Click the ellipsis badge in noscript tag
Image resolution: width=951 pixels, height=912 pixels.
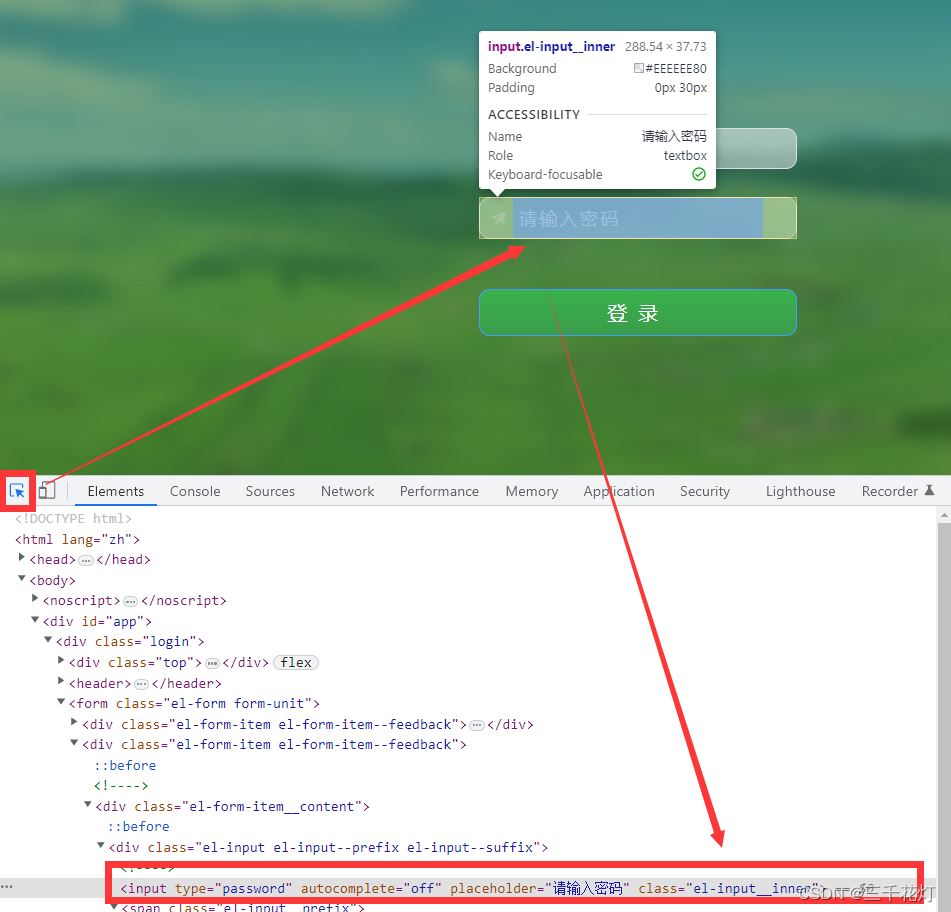[130, 601]
